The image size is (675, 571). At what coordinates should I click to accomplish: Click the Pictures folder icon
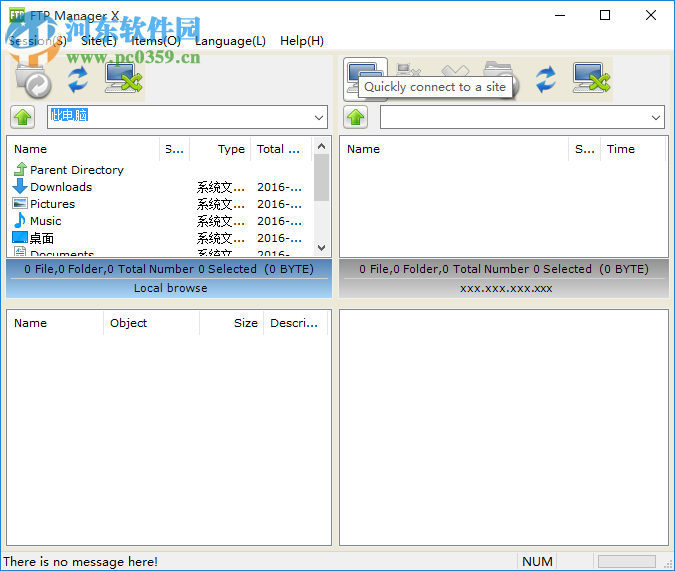point(20,203)
